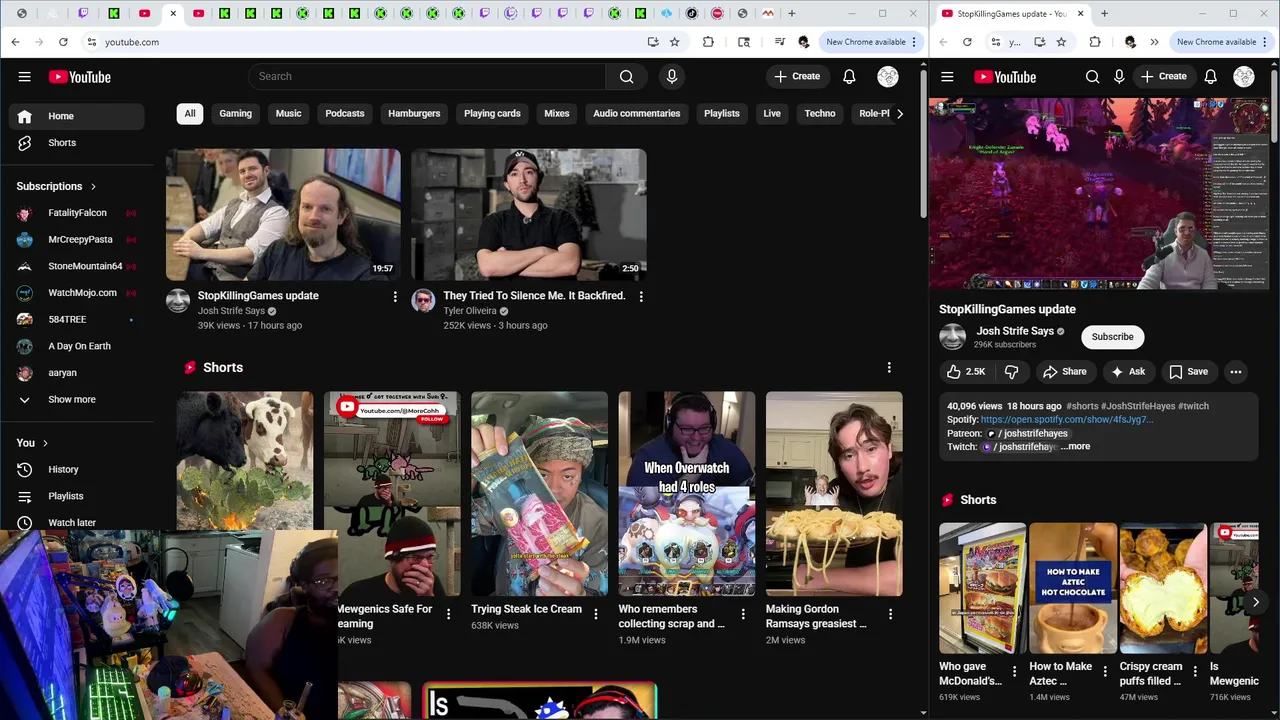Image resolution: width=1280 pixels, height=720 pixels.
Task: Advance filter chips with right arrow
Action: point(899,113)
